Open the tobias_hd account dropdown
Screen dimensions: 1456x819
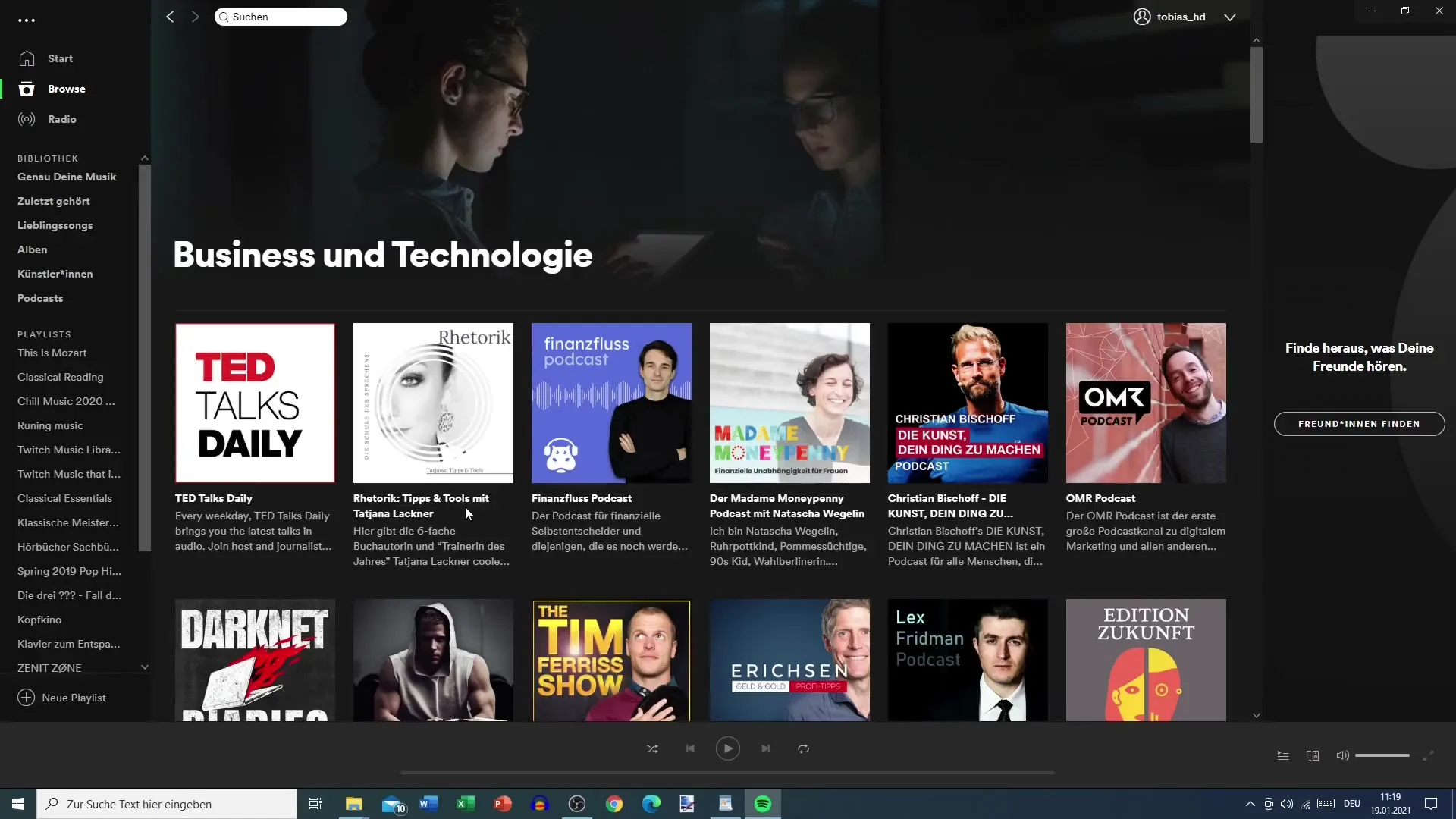[1230, 17]
